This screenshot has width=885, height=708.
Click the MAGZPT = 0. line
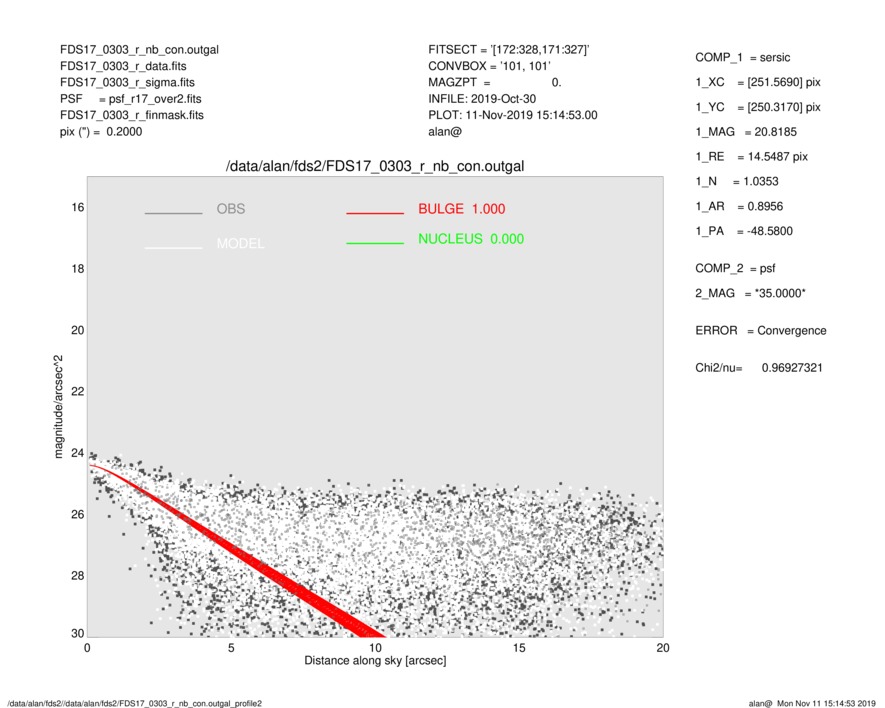[x=495, y=82]
